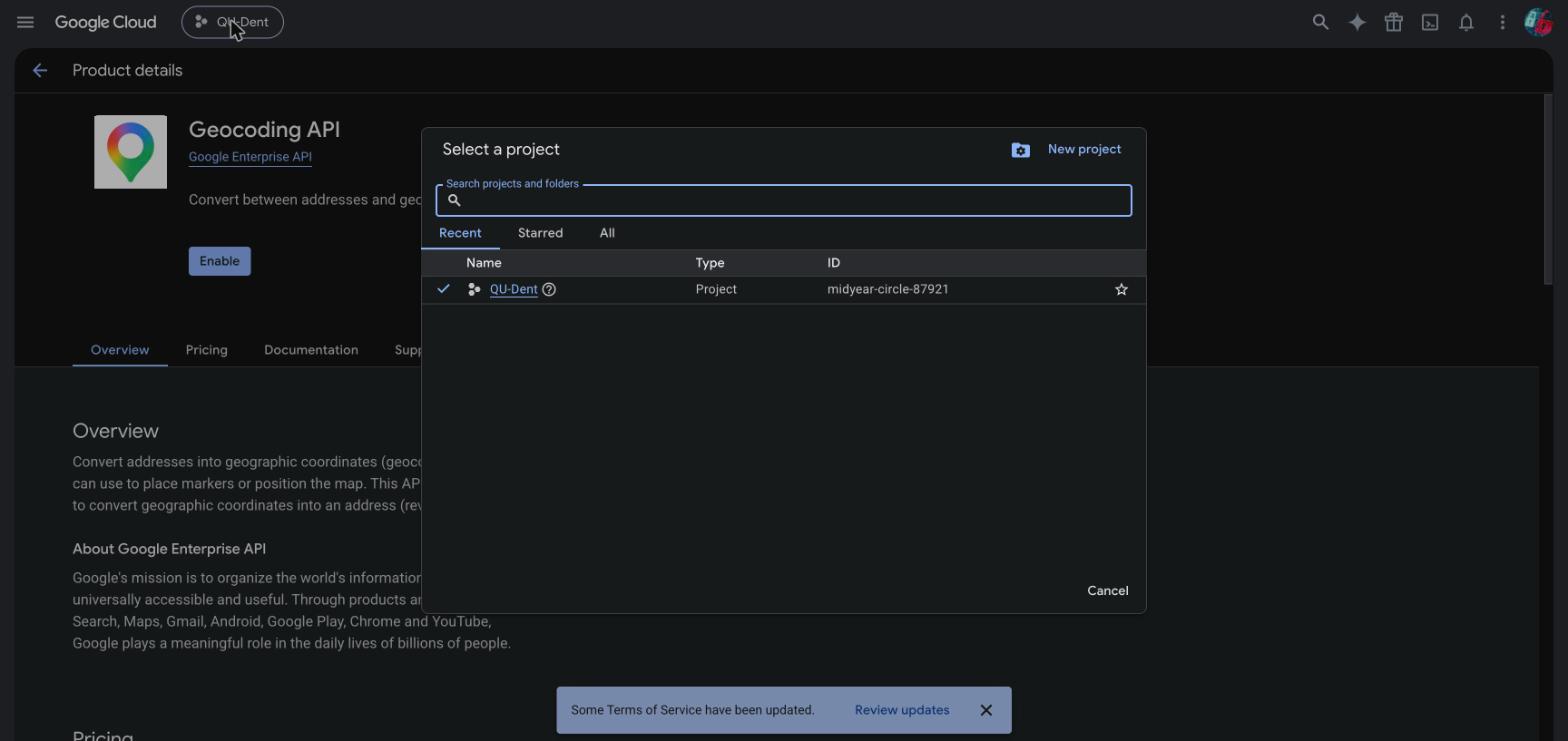This screenshot has height=741, width=1568.
Task: Click Review updates in the notification
Action: 902,710
